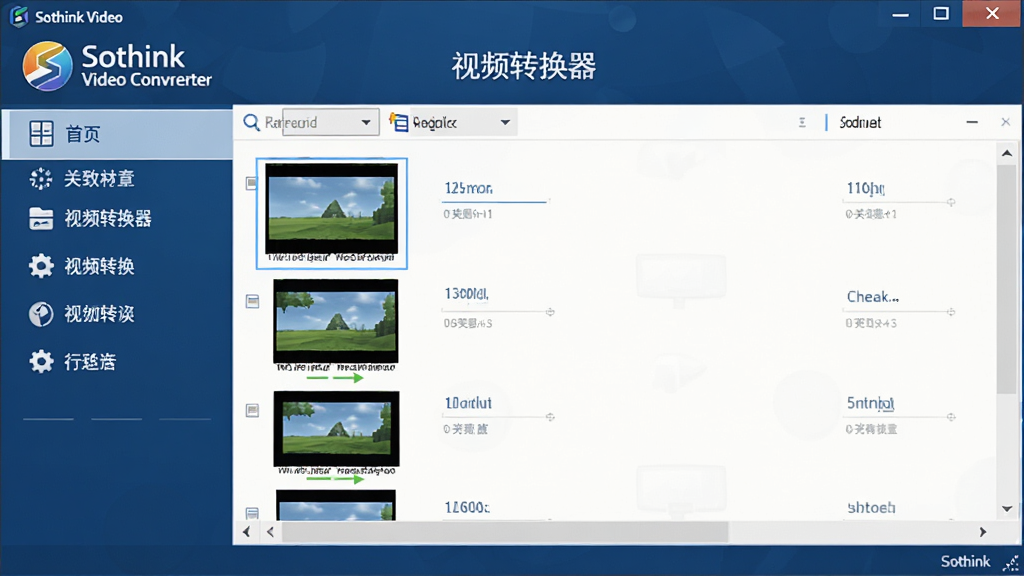Viewport: 1024px width, 576px height.
Task: Click the vertical scrollbar thumb
Action: pyautogui.click(x=1006, y=279)
